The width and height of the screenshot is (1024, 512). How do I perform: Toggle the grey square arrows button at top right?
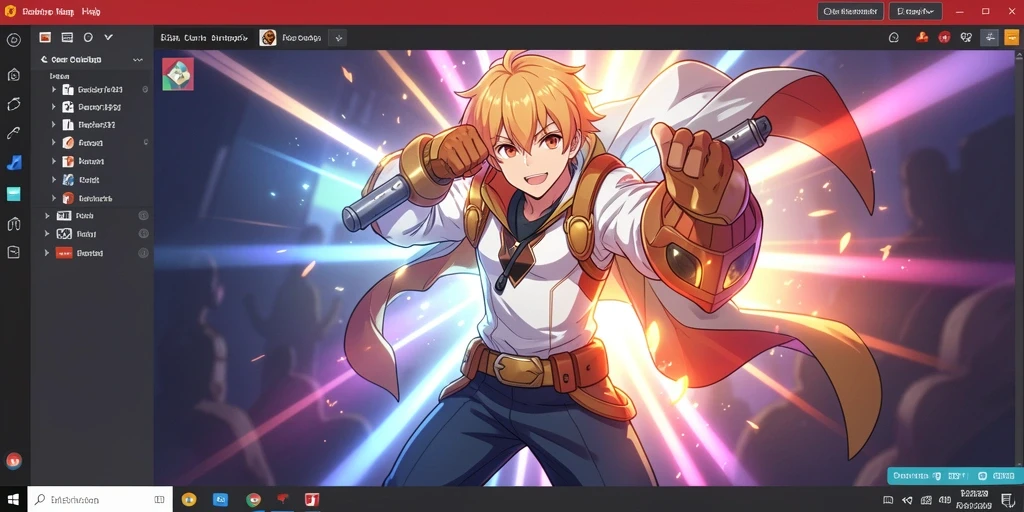(x=989, y=38)
